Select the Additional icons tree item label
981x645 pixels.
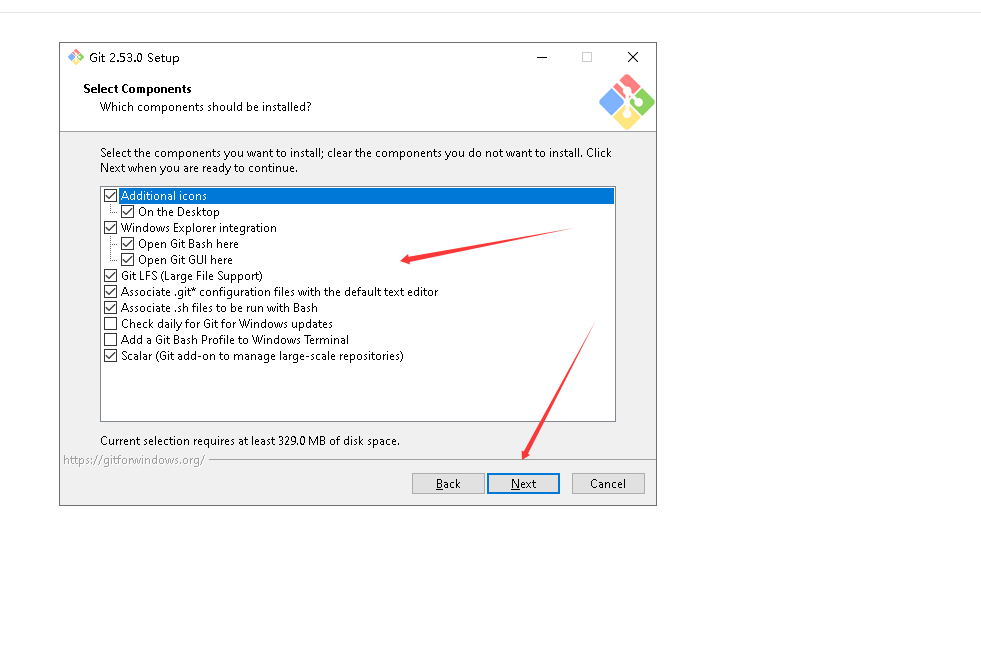point(164,196)
